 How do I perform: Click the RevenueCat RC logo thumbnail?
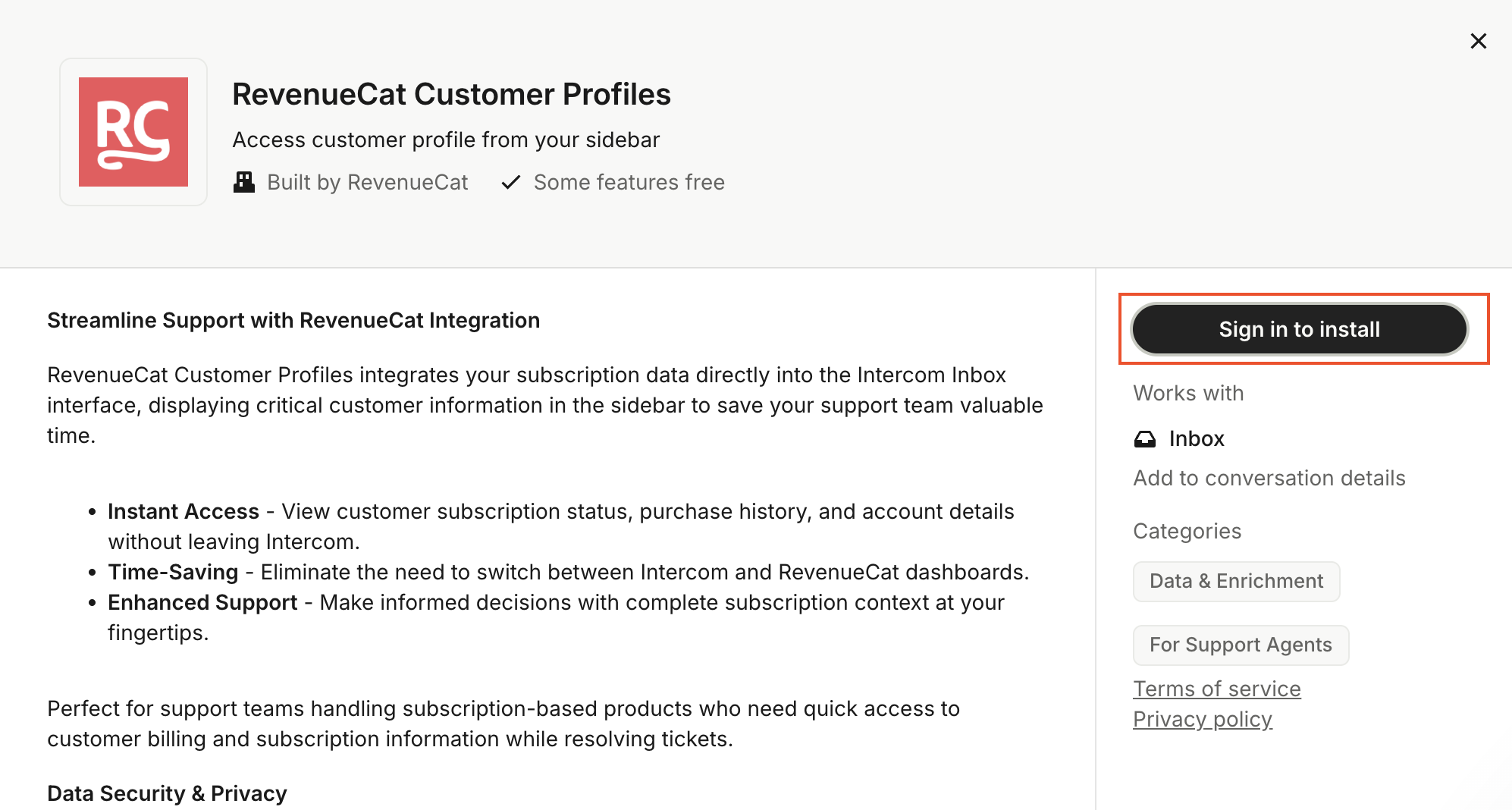click(x=133, y=132)
